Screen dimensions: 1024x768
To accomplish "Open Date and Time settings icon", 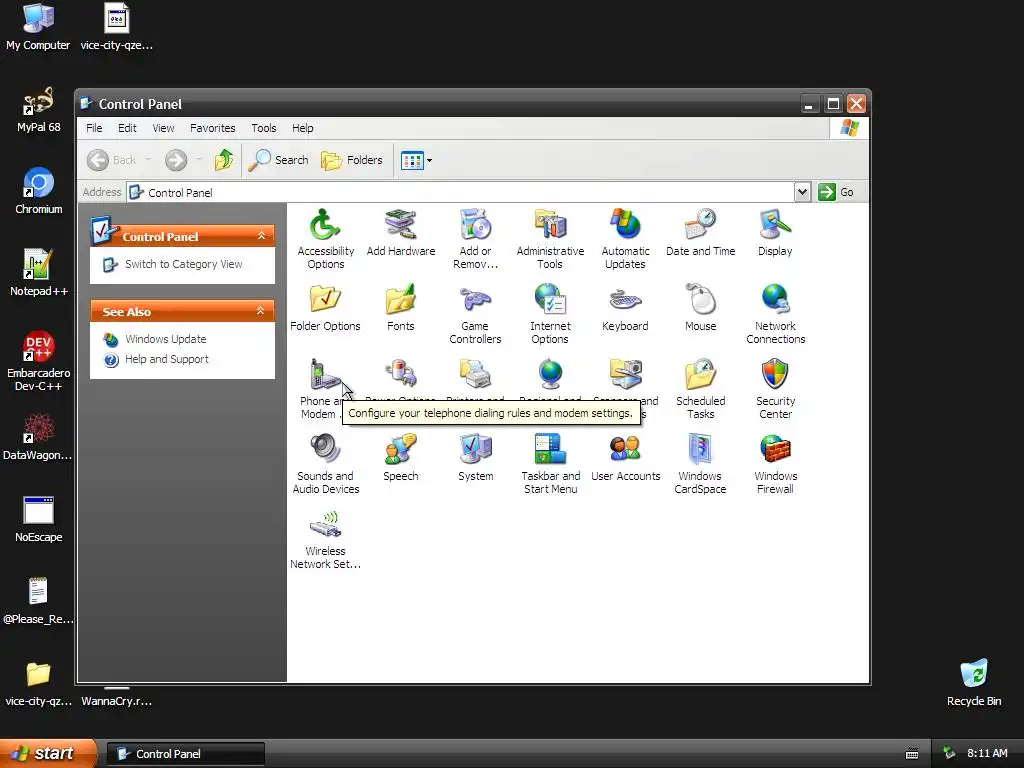I will point(700,225).
